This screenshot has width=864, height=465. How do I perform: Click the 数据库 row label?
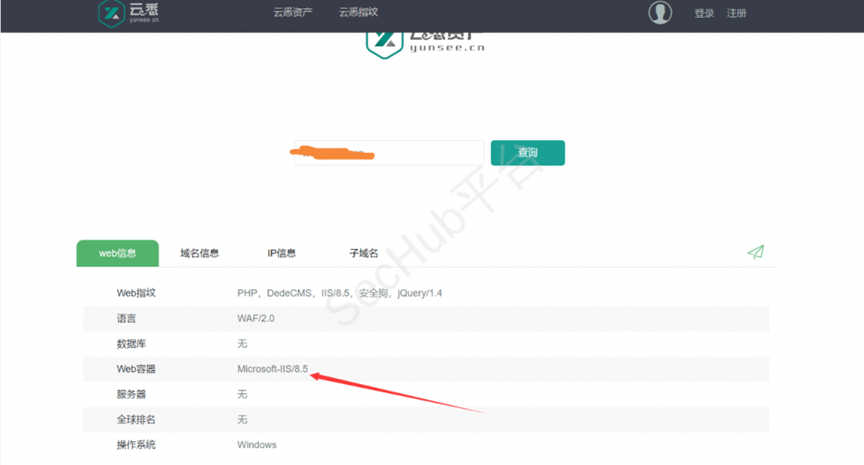[131, 343]
